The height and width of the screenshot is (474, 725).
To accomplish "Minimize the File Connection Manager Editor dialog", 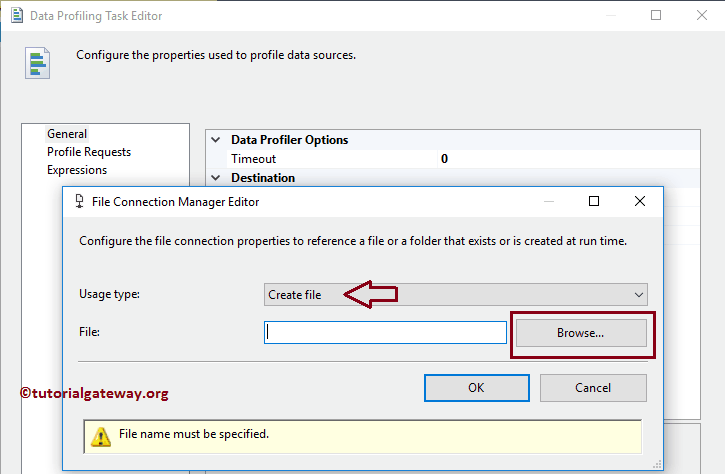I will [547, 201].
